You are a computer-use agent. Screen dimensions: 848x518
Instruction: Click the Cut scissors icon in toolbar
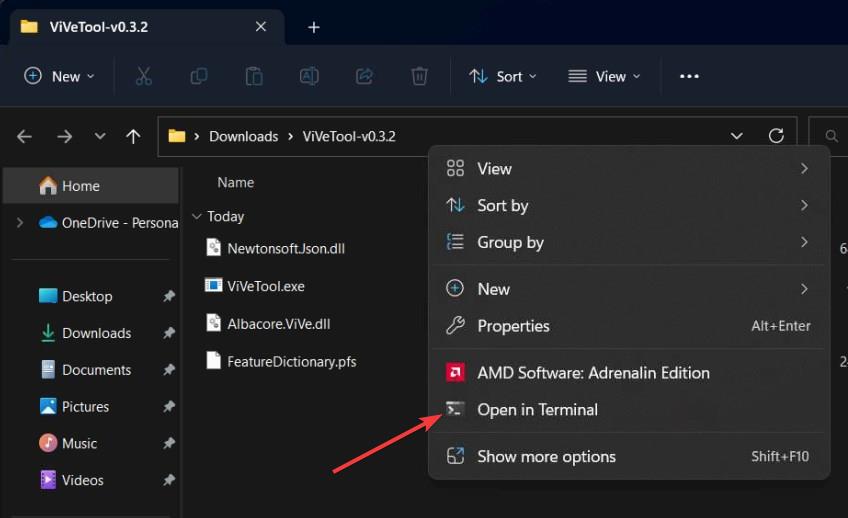pos(143,76)
